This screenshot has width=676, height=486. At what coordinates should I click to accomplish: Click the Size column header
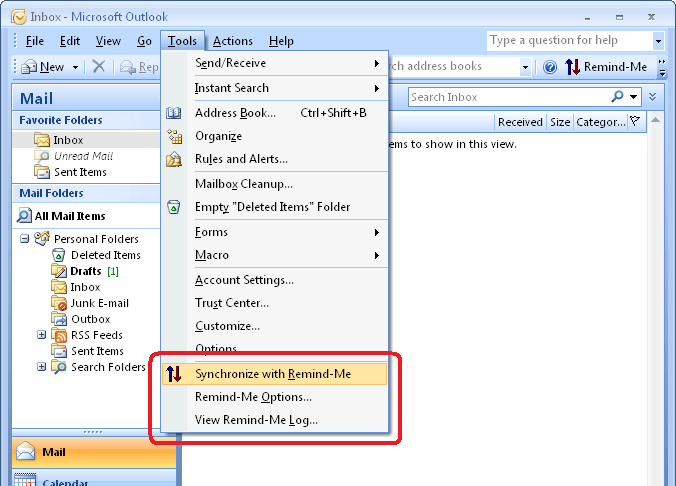click(560, 122)
